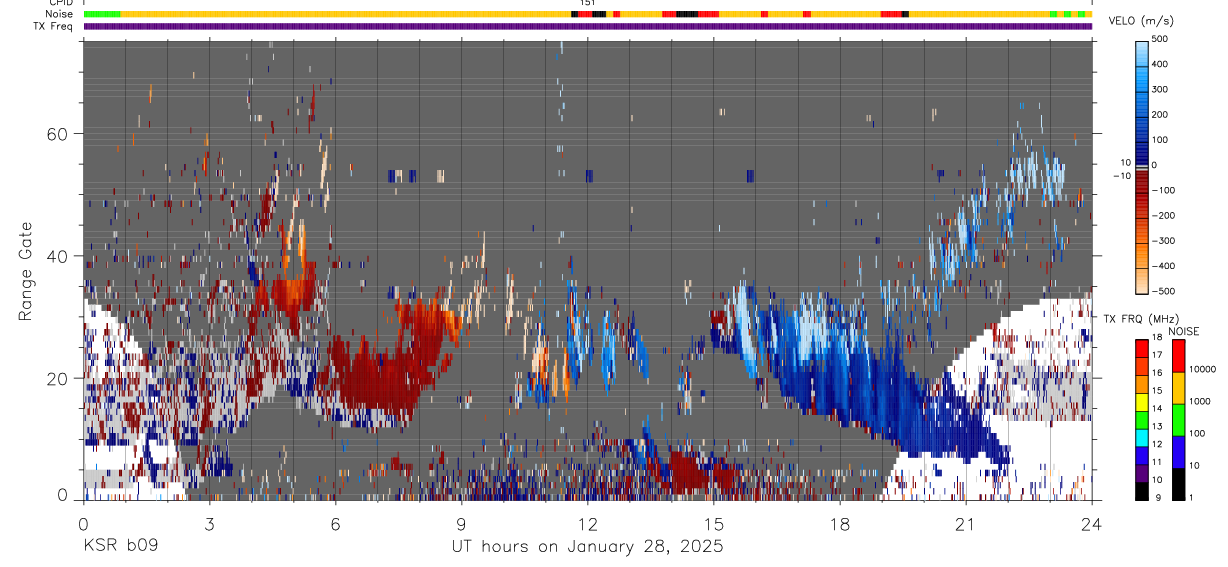
Task: Pick the purple swatch in the TX FRQ legend
Action: pos(1142,472)
